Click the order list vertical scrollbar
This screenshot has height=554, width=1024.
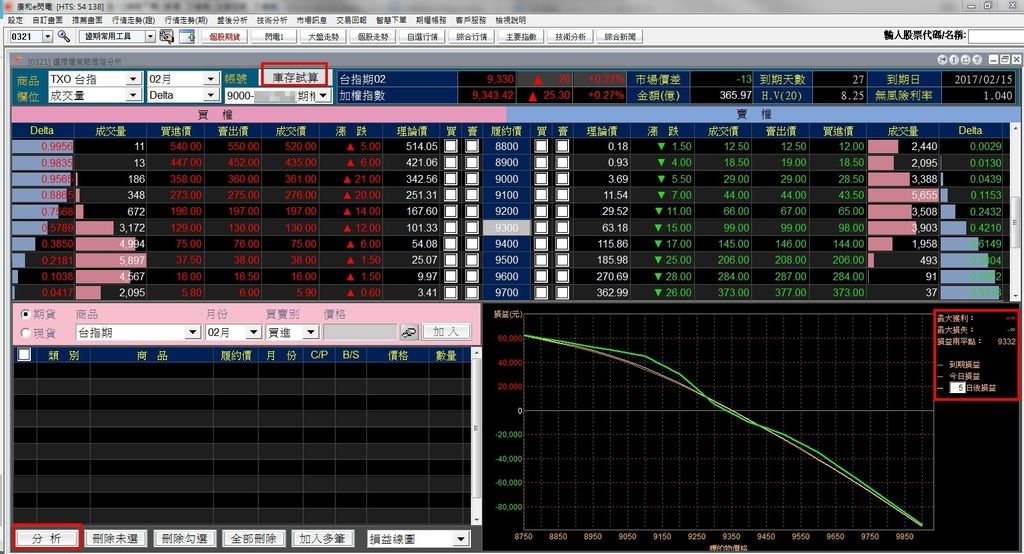(476, 435)
